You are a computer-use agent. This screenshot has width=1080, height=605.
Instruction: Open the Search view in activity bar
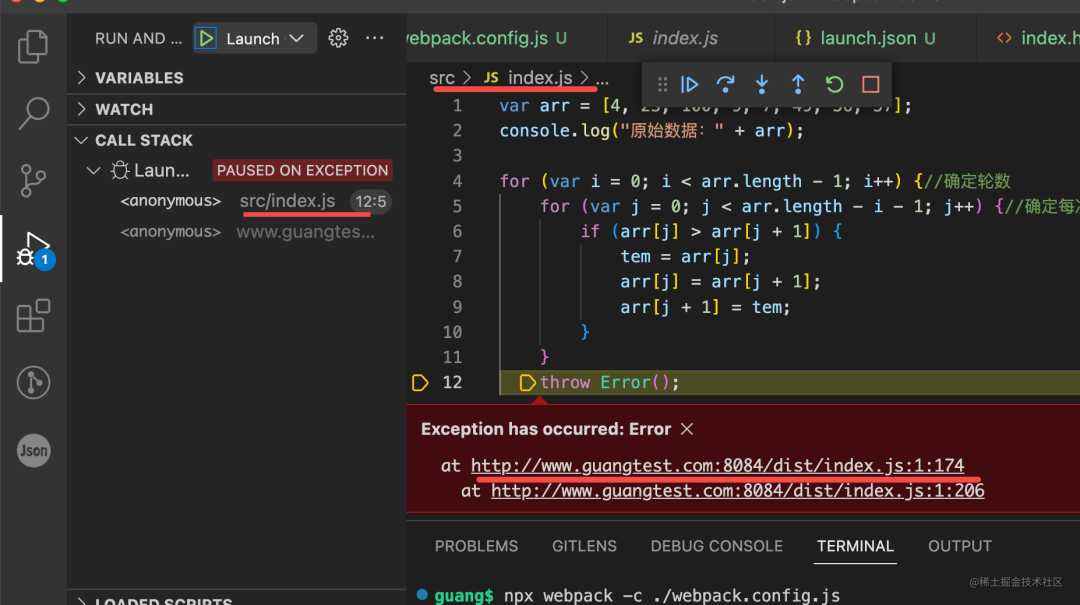click(32, 113)
